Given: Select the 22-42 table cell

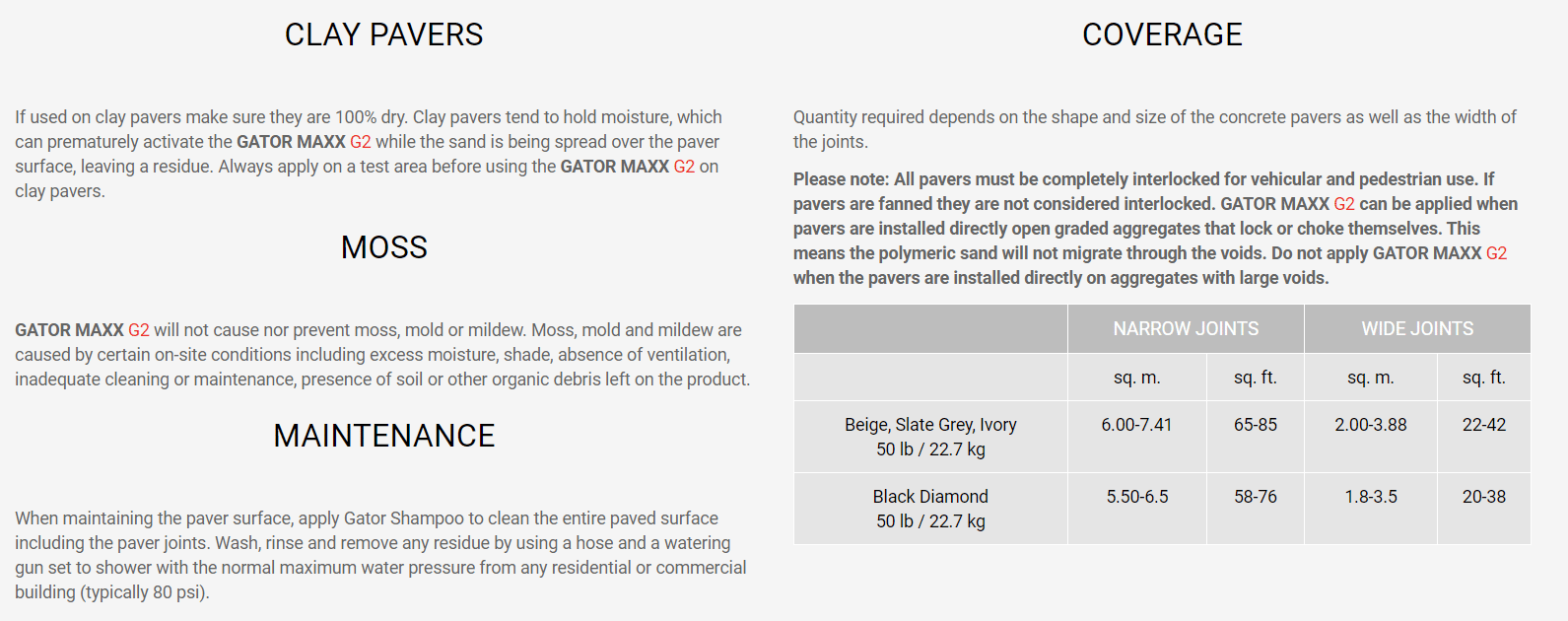Looking at the screenshot, I should point(1483,425).
